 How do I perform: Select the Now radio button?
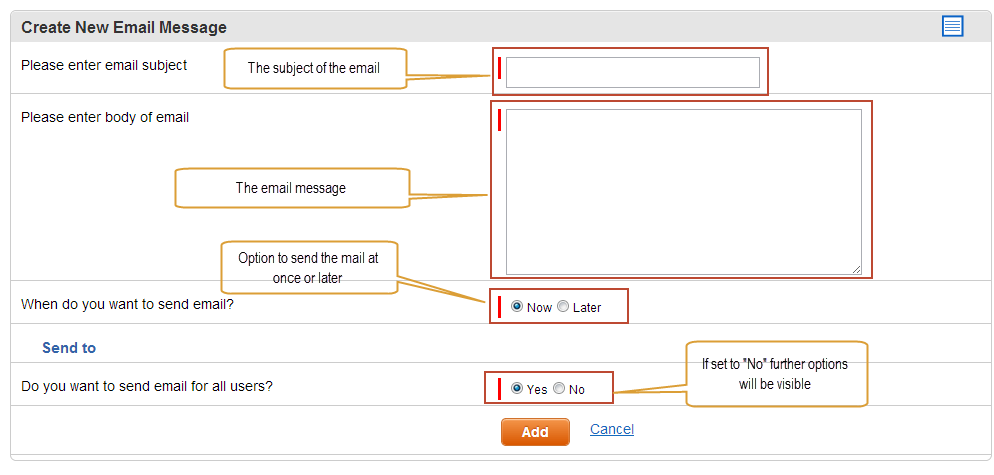(x=517, y=306)
